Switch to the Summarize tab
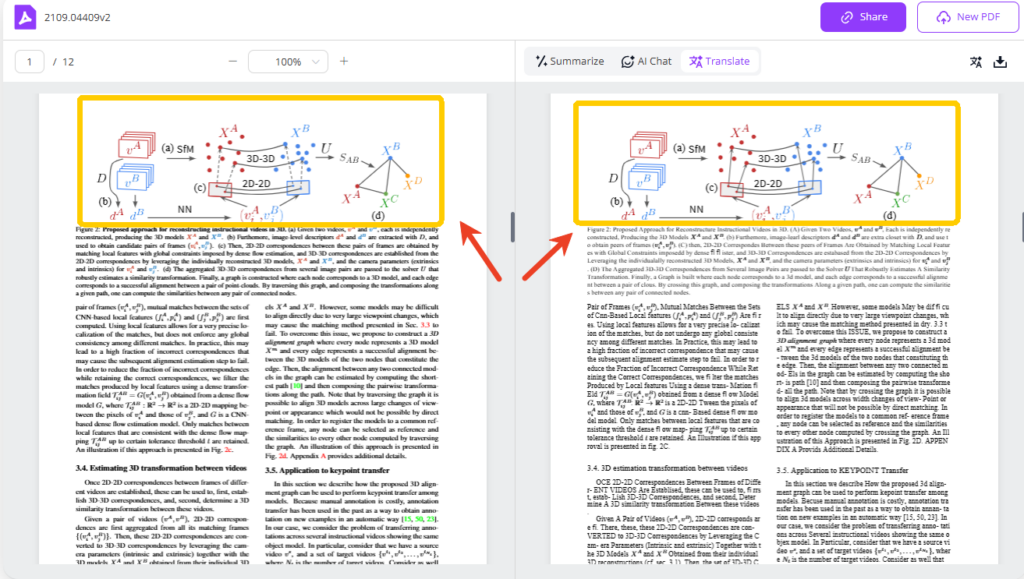 [x=568, y=61]
